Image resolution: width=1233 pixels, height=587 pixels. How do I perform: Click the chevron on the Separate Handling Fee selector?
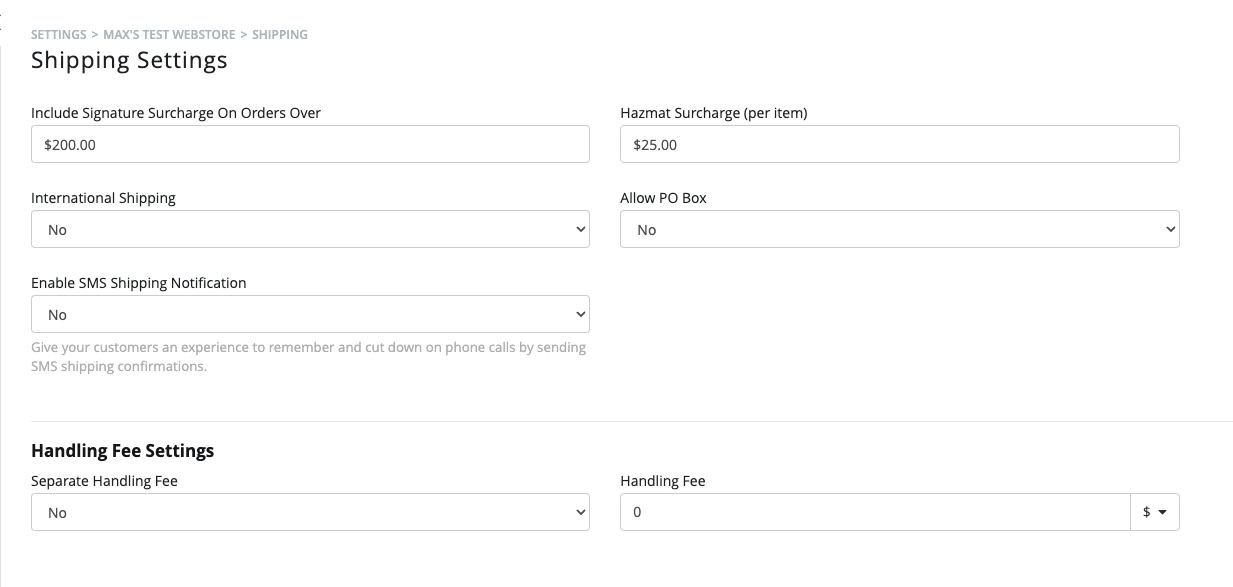[x=582, y=511]
